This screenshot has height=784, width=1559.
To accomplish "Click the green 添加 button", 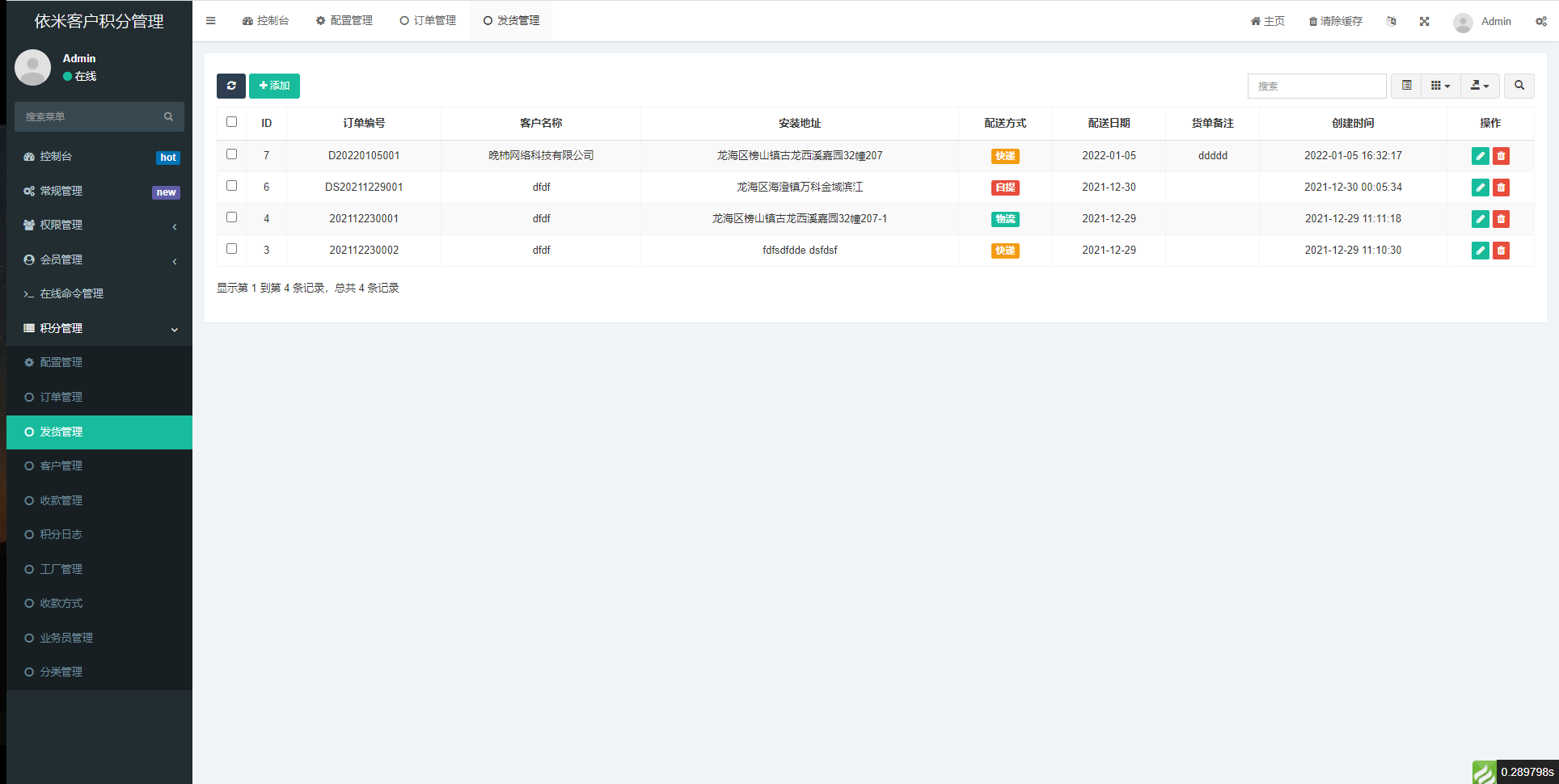I will (274, 86).
